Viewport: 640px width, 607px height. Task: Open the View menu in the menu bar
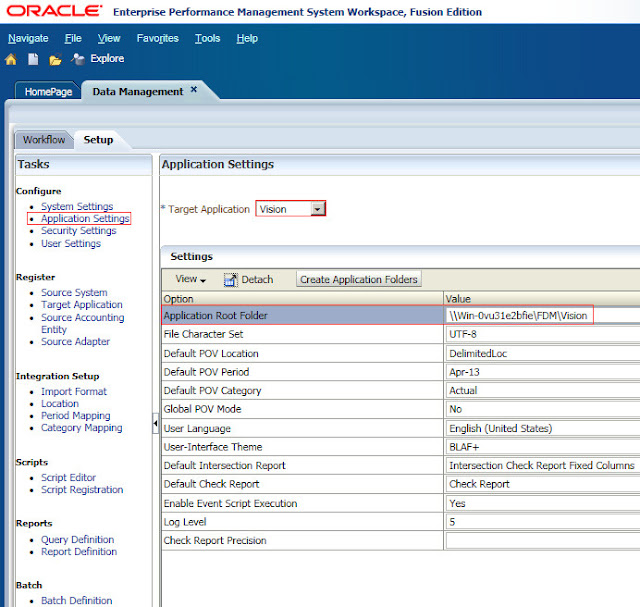click(x=109, y=38)
